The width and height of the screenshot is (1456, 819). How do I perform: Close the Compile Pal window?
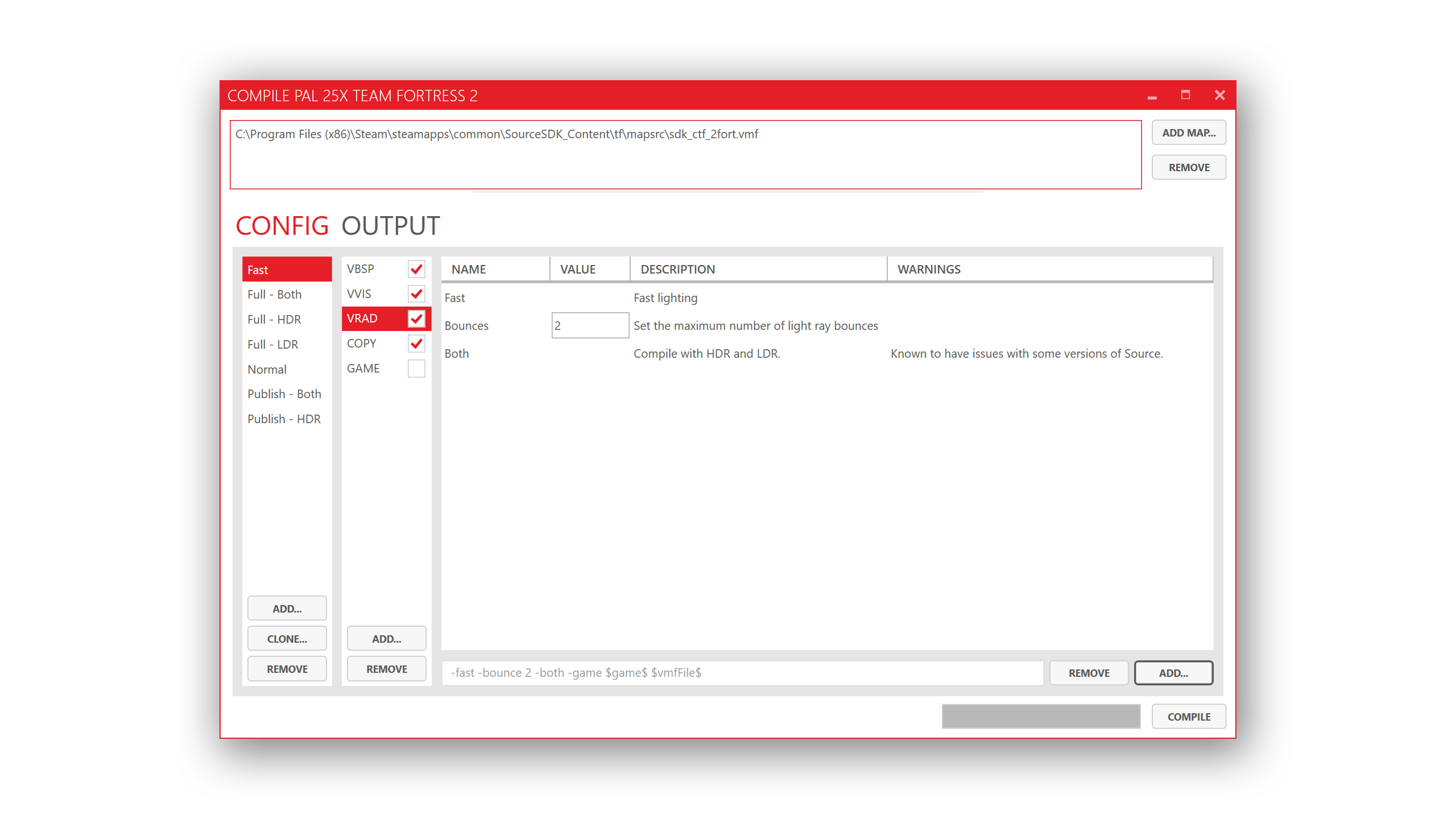click(x=1219, y=95)
